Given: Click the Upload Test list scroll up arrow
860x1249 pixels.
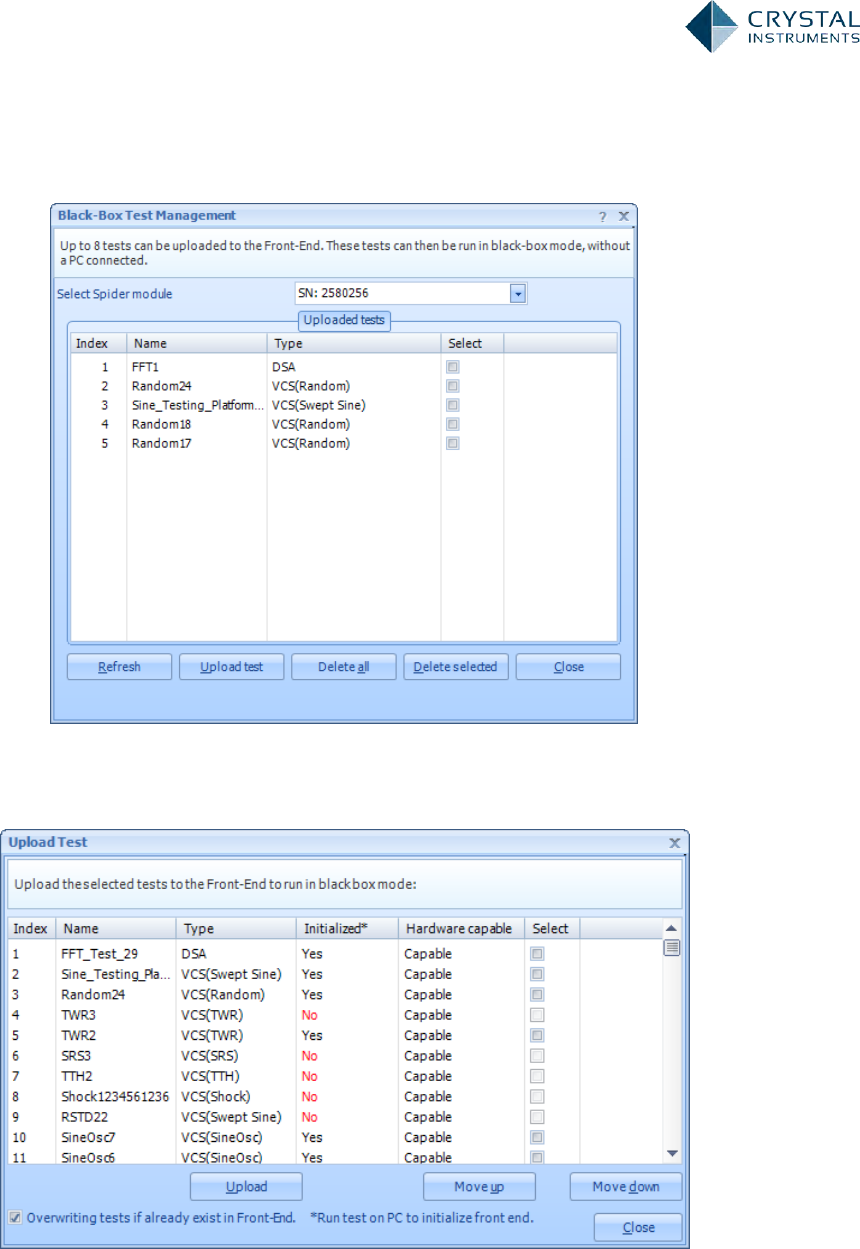Looking at the screenshot, I should pyautogui.click(x=672, y=927).
